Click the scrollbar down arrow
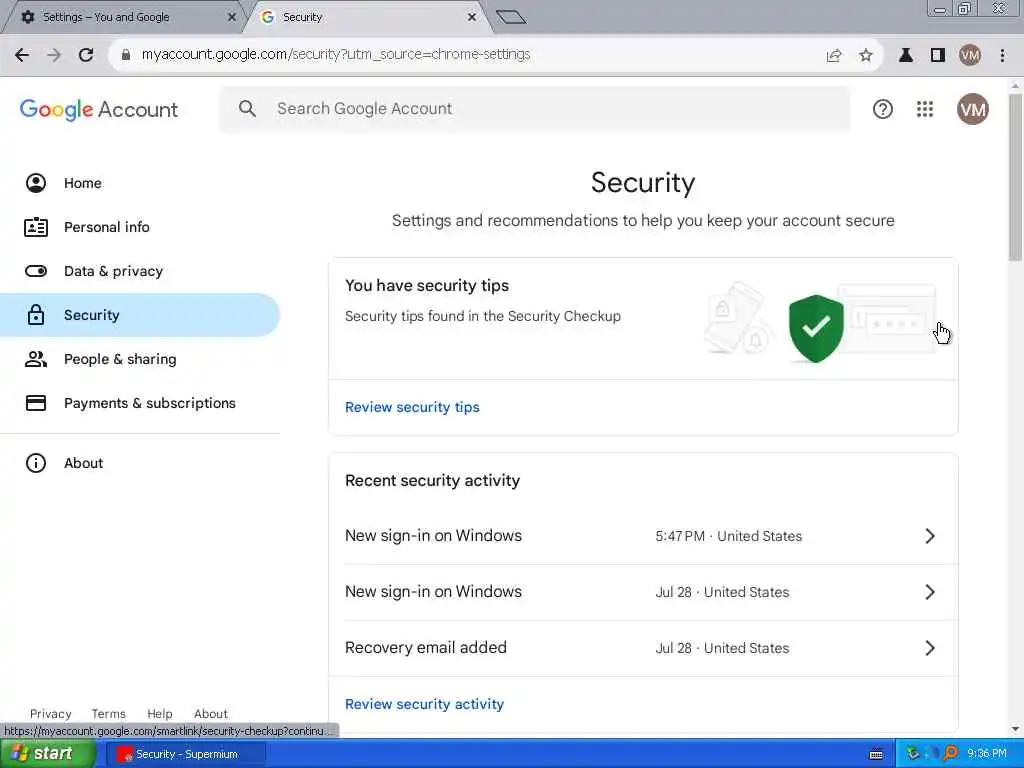This screenshot has width=1024, height=768. pyautogui.click(x=1015, y=729)
